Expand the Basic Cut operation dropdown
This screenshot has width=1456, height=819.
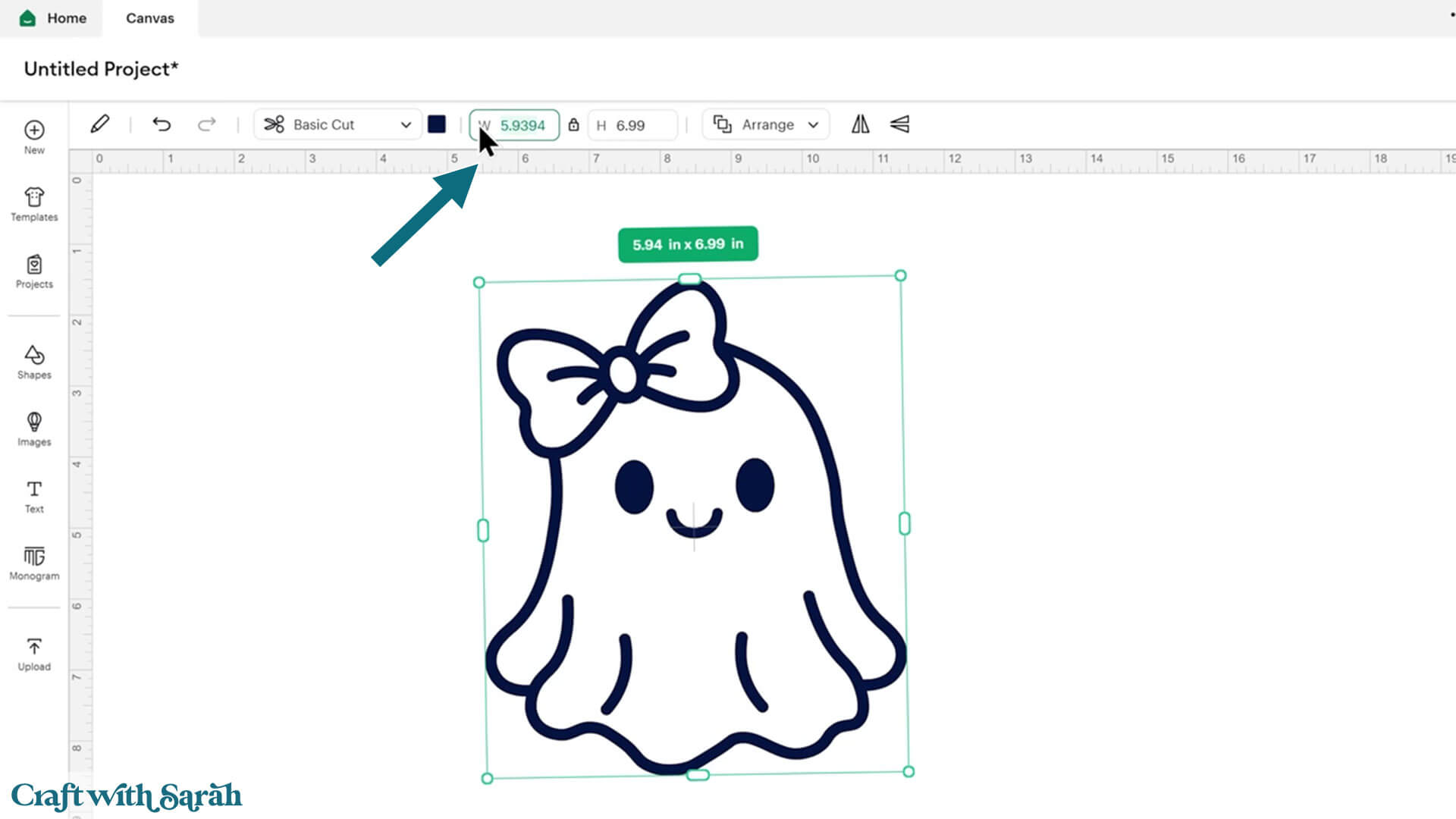(337, 124)
